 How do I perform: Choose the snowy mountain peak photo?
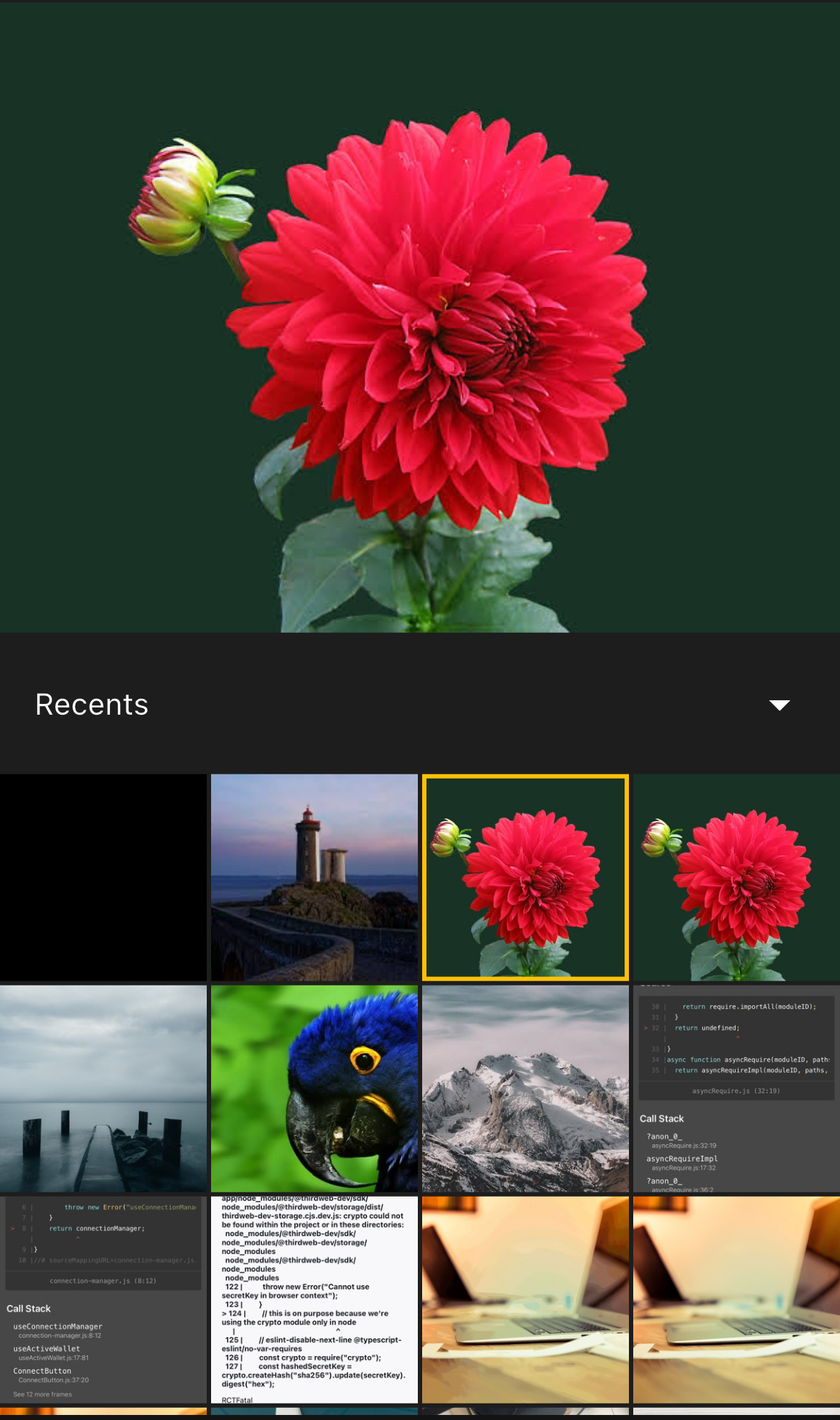[526, 1088]
